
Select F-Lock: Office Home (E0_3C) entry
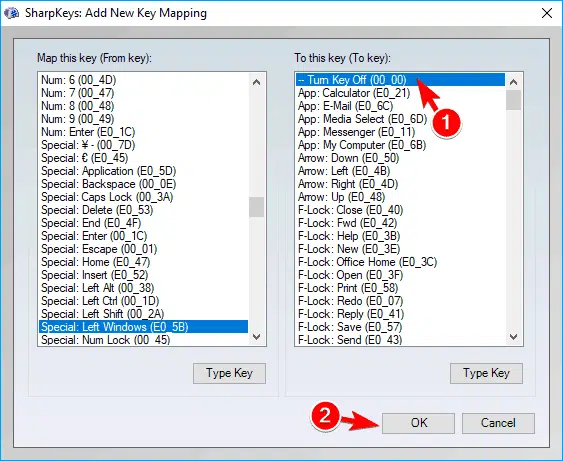click(400, 262)
